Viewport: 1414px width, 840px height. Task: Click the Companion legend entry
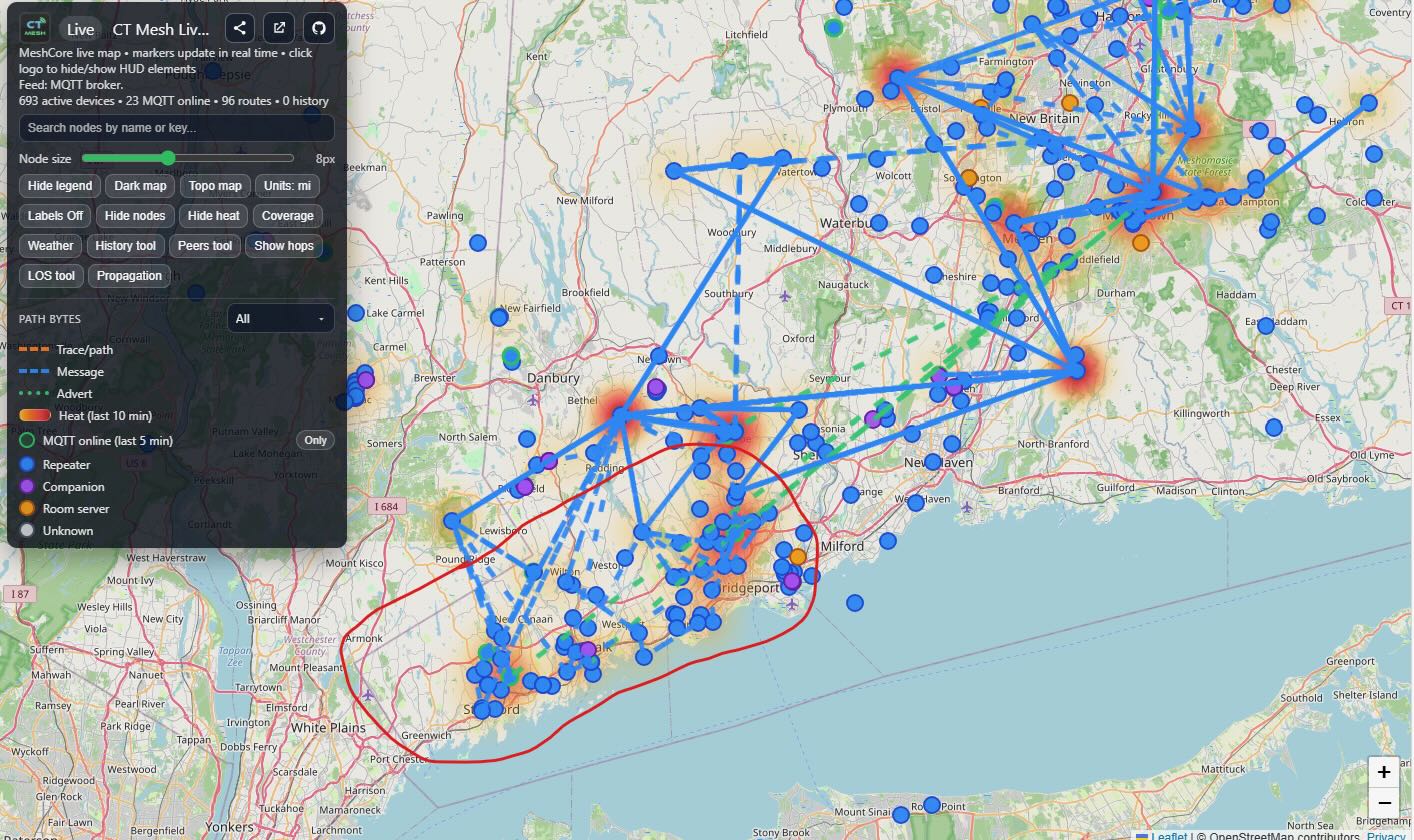[62, 487]
